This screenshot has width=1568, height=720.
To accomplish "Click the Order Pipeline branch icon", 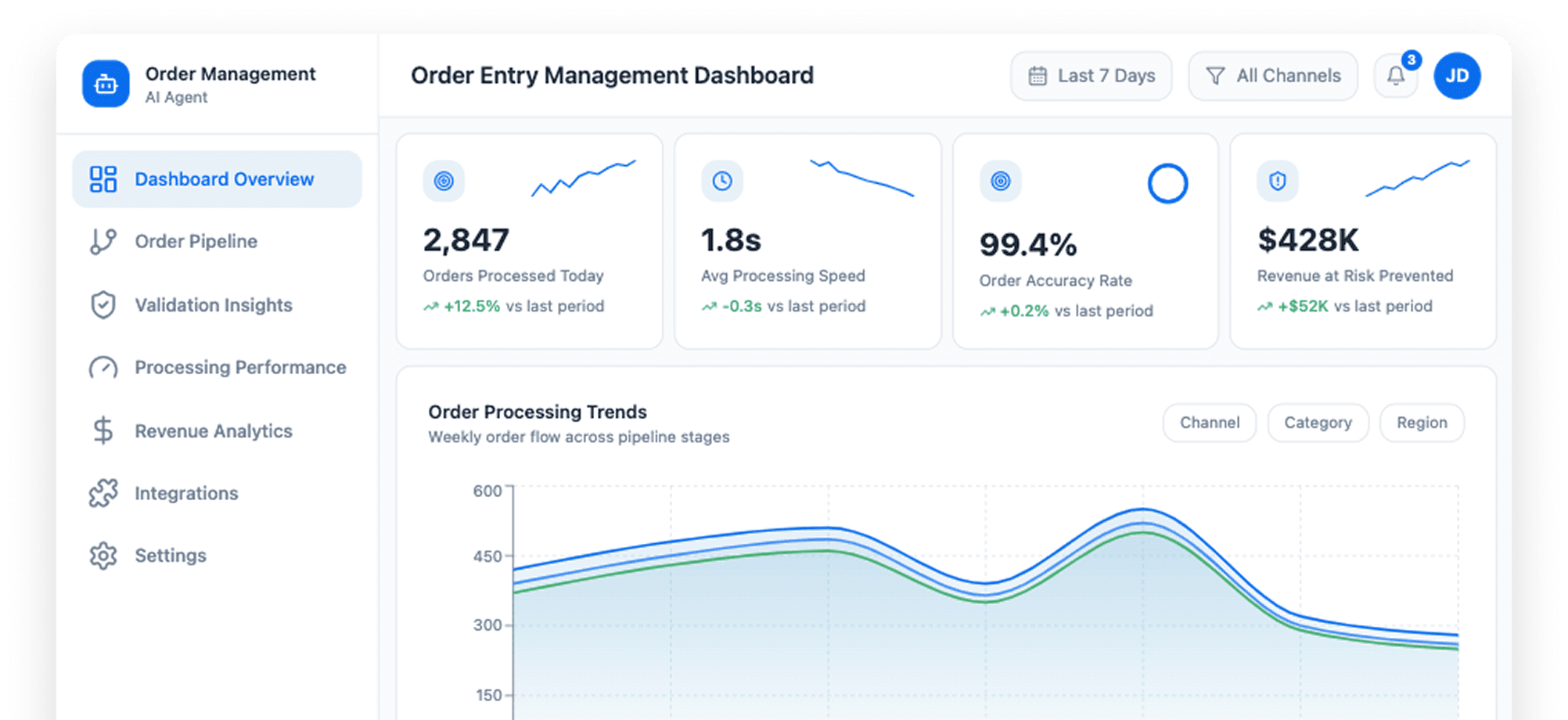I will (102, 241).
